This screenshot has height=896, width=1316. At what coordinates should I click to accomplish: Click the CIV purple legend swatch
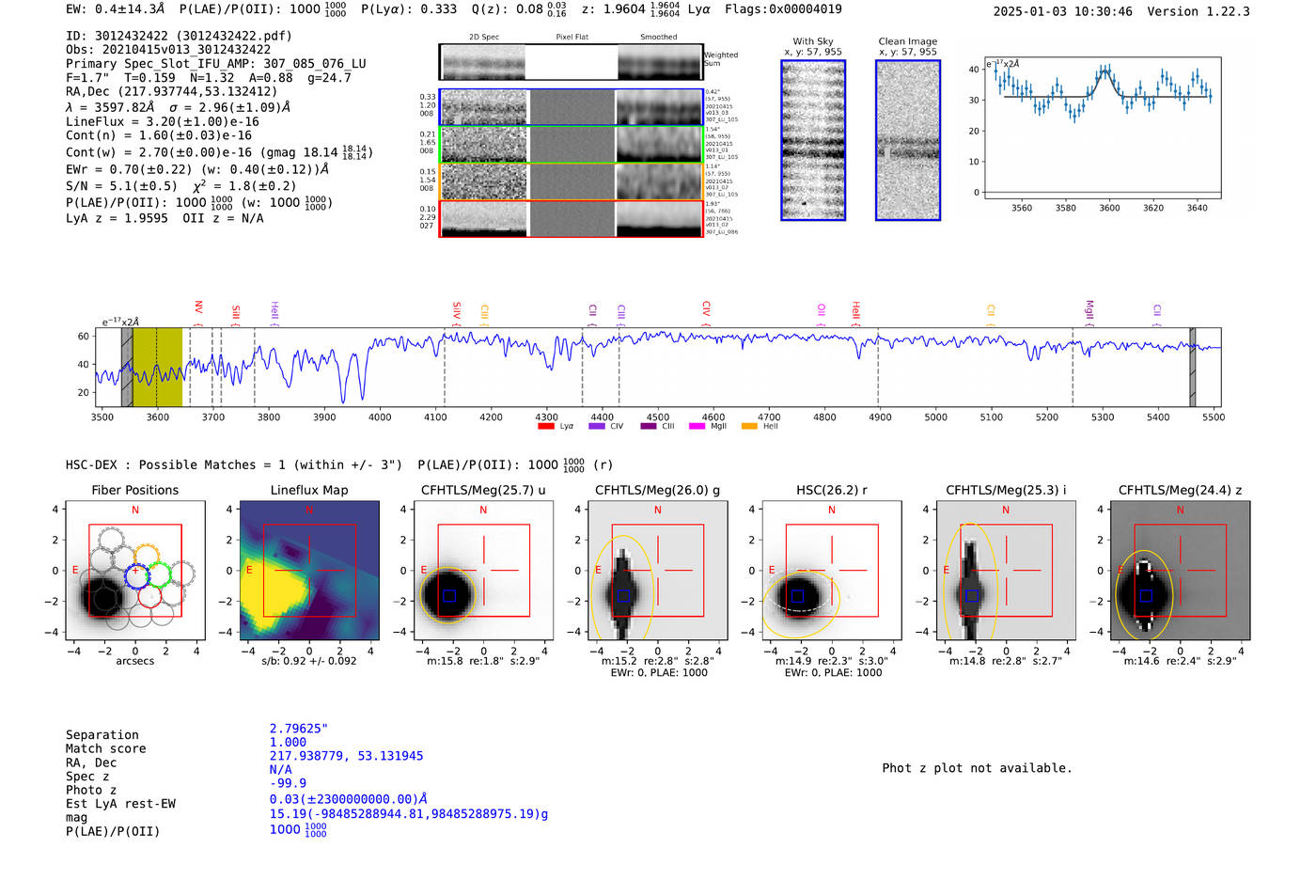[x=596, y=426]
